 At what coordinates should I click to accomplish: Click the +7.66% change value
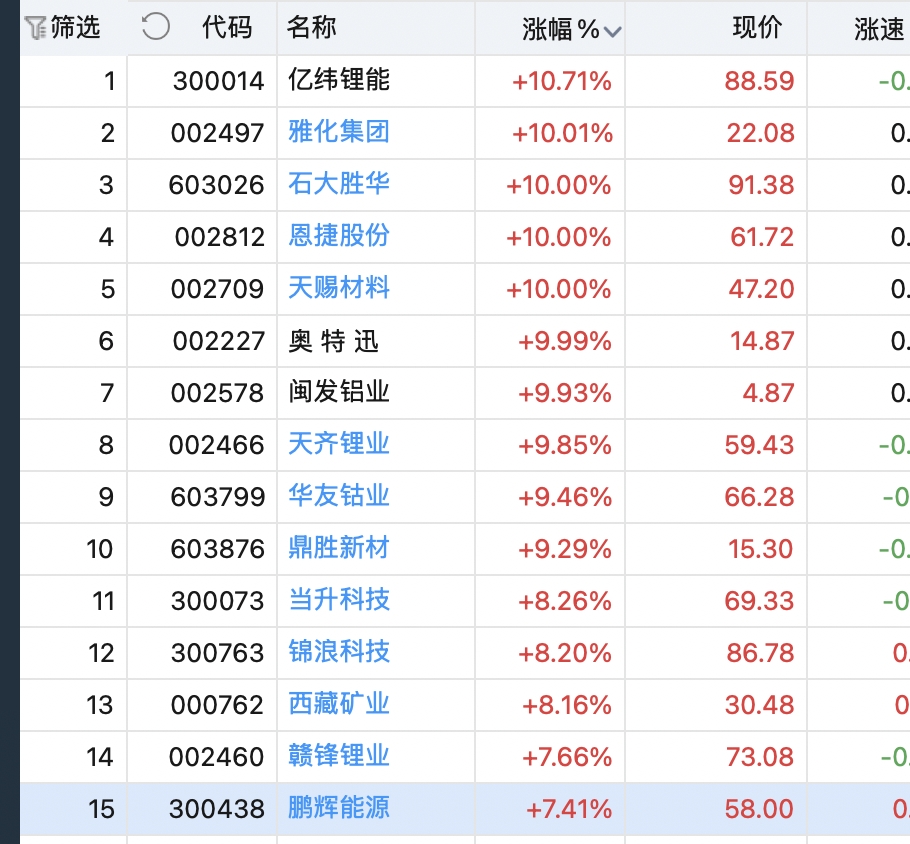click(566, 758)
